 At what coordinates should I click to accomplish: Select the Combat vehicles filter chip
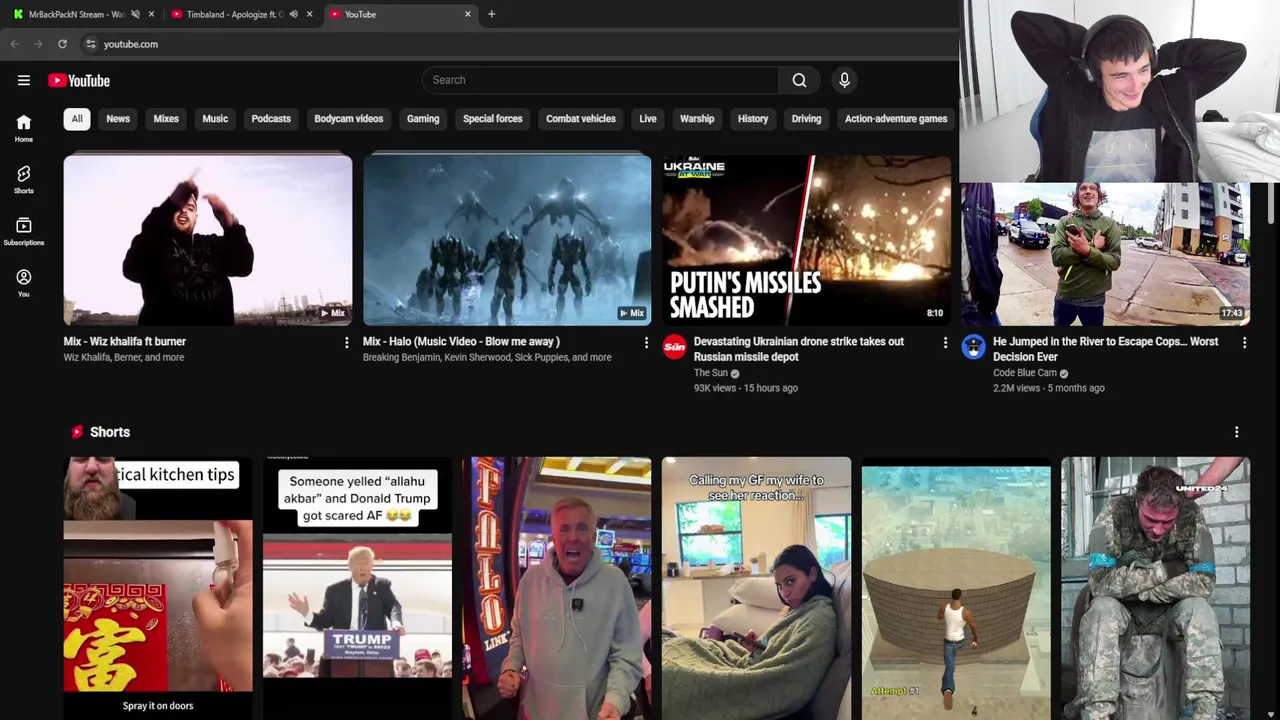click(581, 119)
